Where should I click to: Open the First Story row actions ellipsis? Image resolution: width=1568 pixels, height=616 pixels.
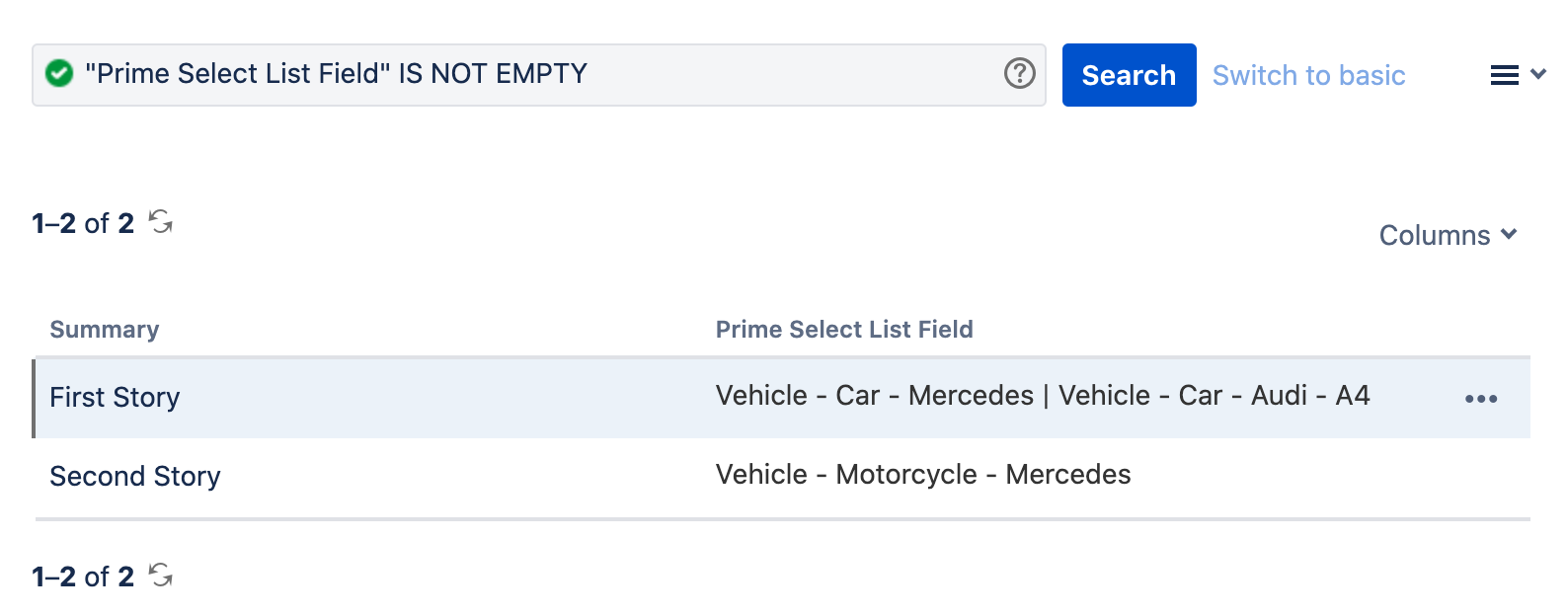pyautogui.click(x=1481, y=398)
